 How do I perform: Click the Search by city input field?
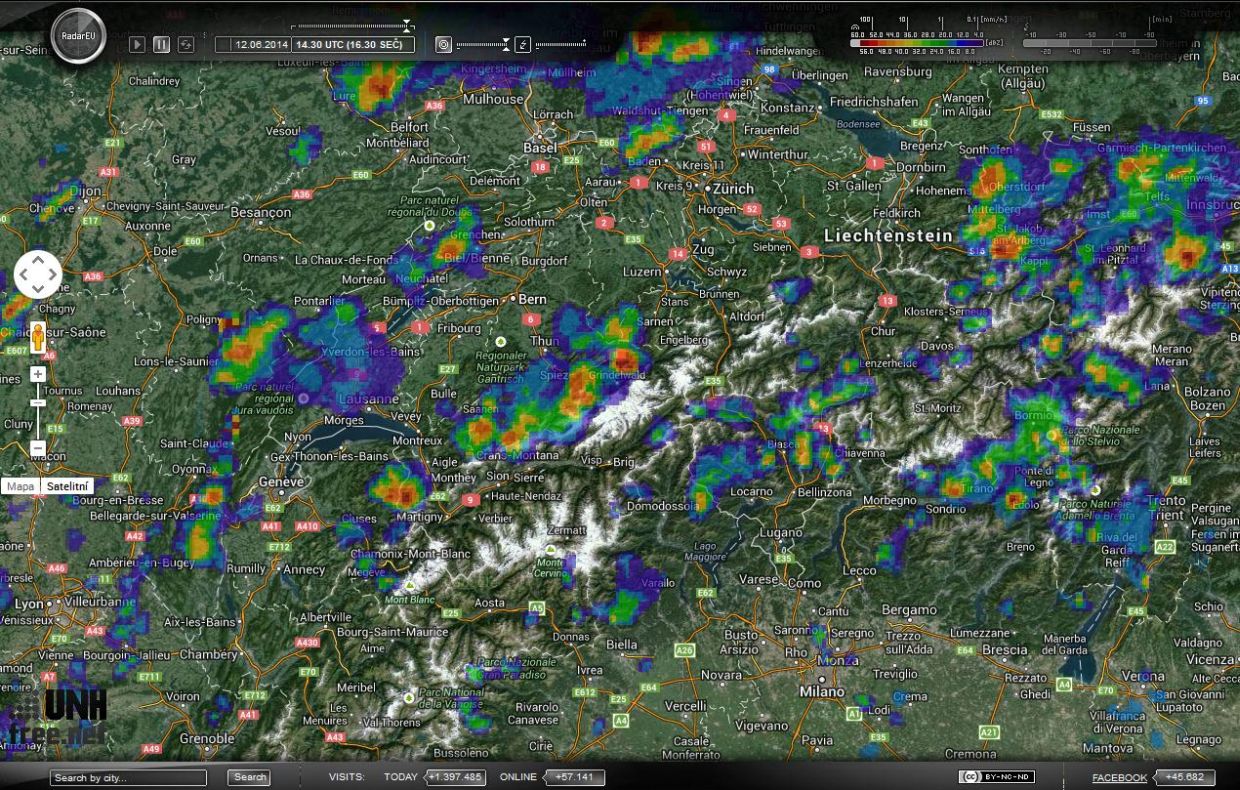coord(128,777)
